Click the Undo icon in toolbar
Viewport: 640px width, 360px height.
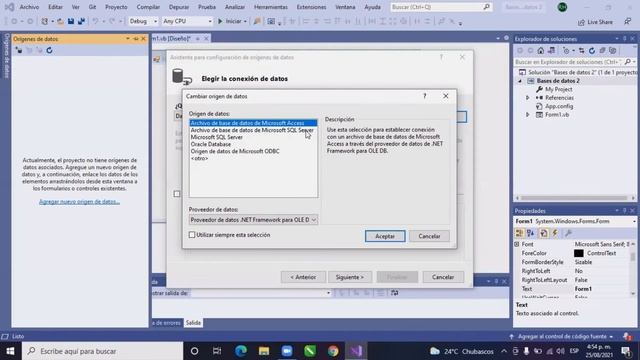coord(95,21)
